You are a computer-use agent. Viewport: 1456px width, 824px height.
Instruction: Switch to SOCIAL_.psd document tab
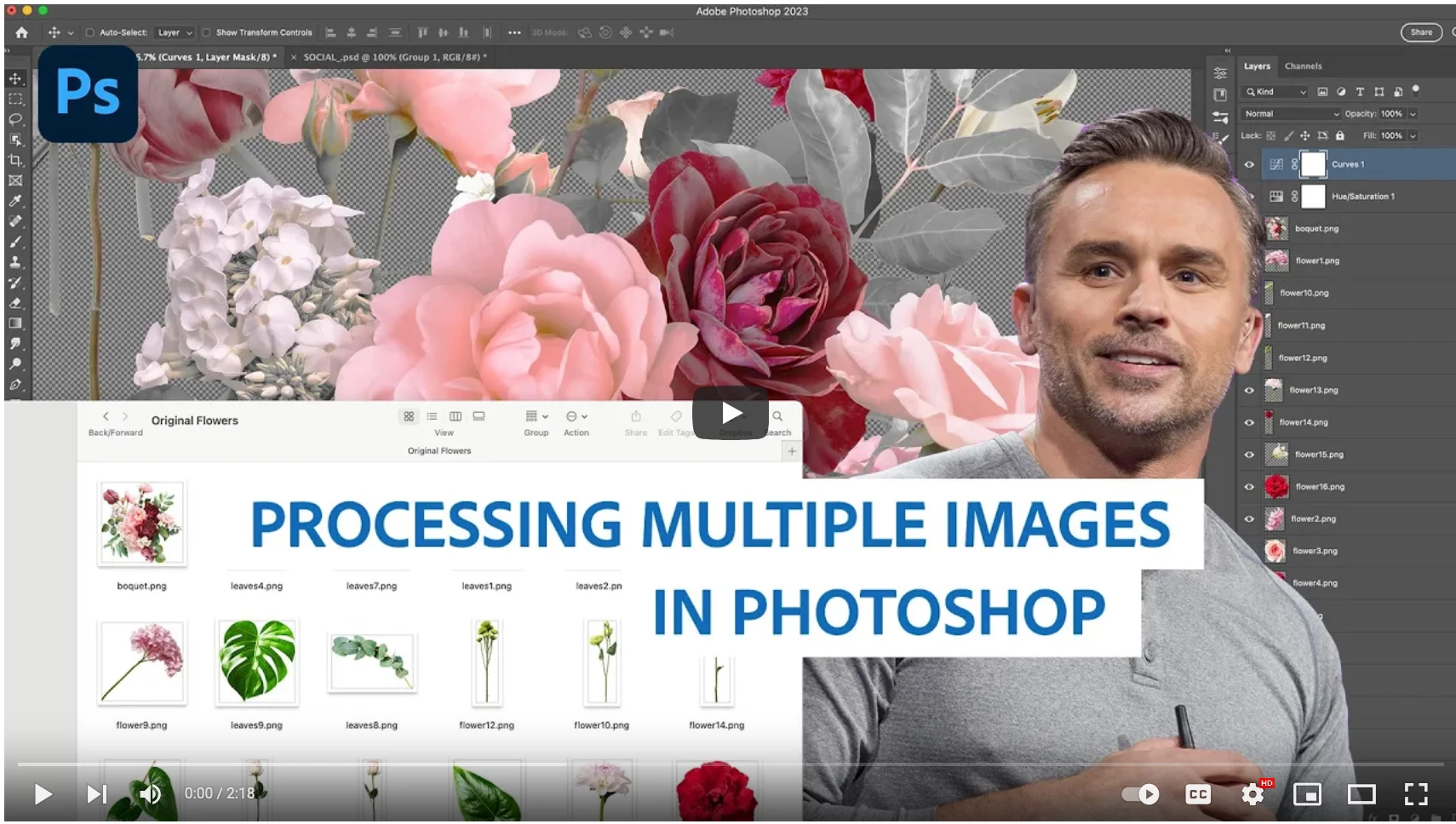[x=395, y=57]
